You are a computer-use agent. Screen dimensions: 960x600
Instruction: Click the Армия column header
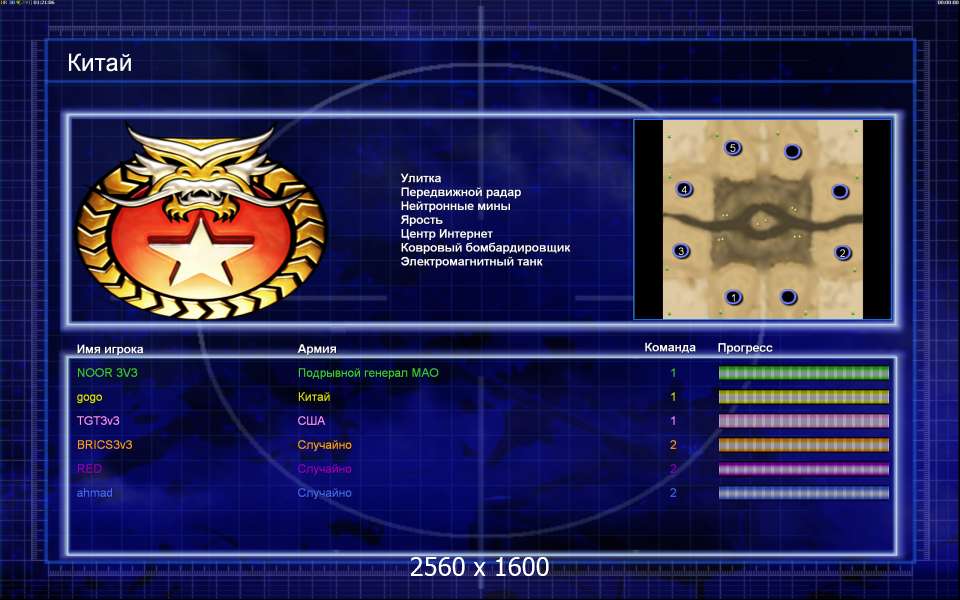317,348
